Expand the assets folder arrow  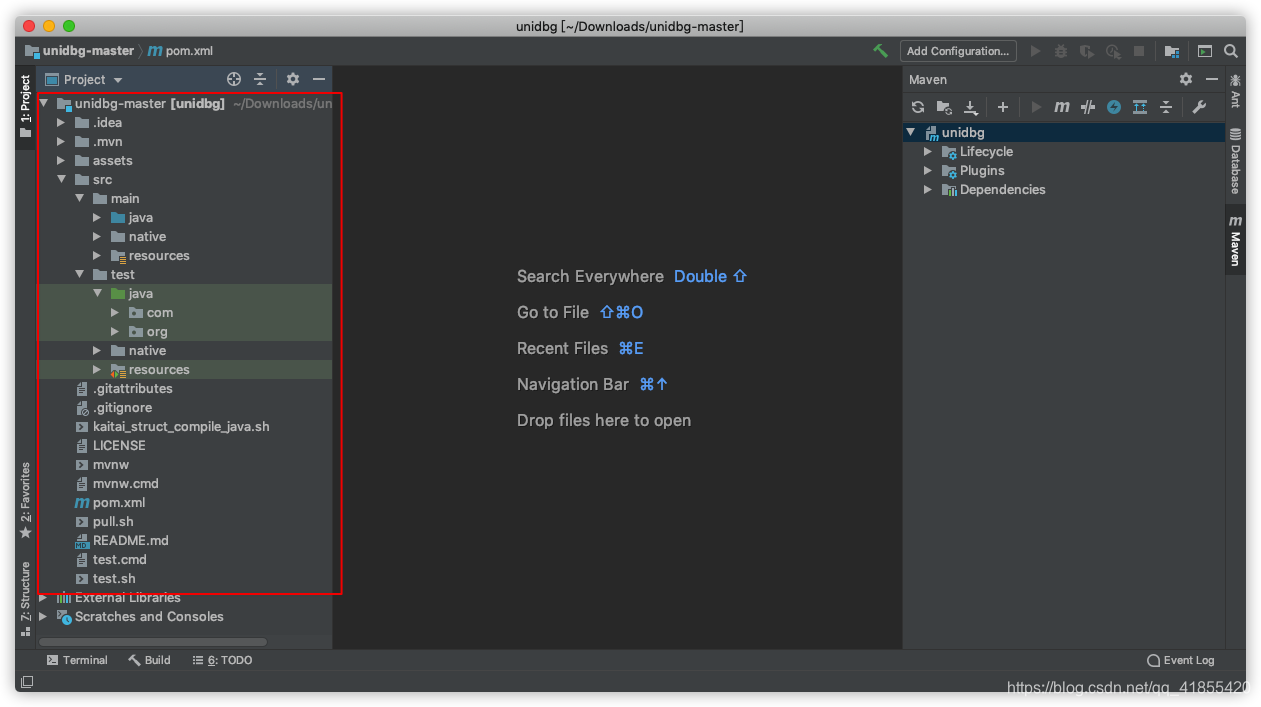62,160
